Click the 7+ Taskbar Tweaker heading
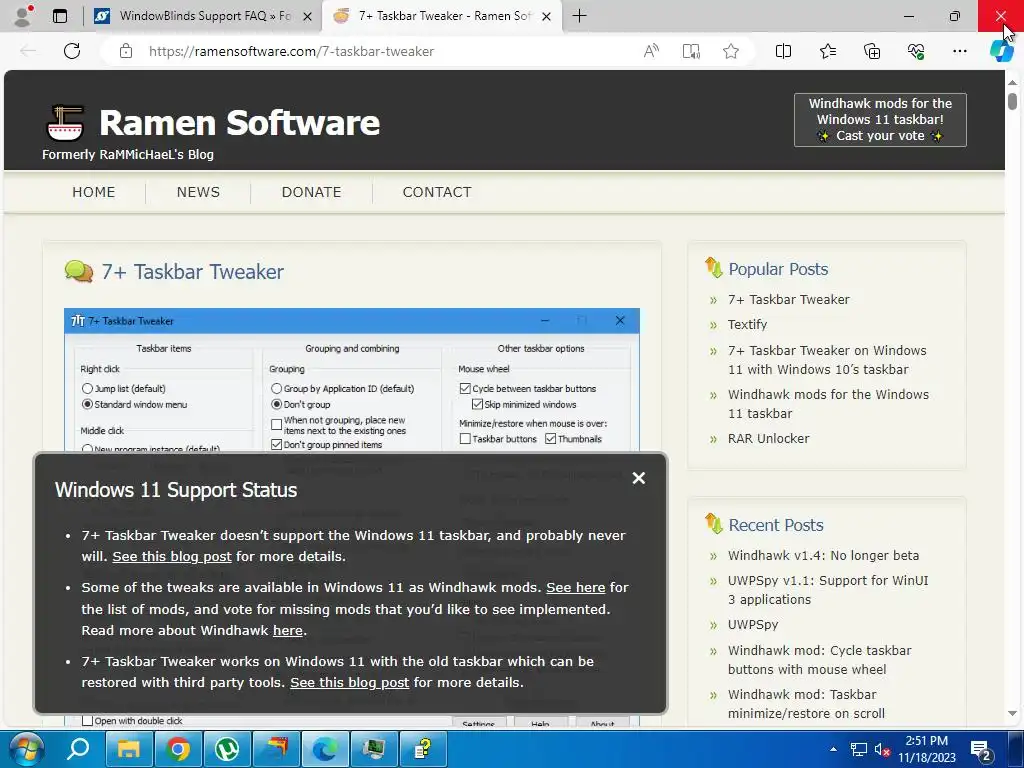Viewport: 1024px width, 768px height. [x=193, y=272]
